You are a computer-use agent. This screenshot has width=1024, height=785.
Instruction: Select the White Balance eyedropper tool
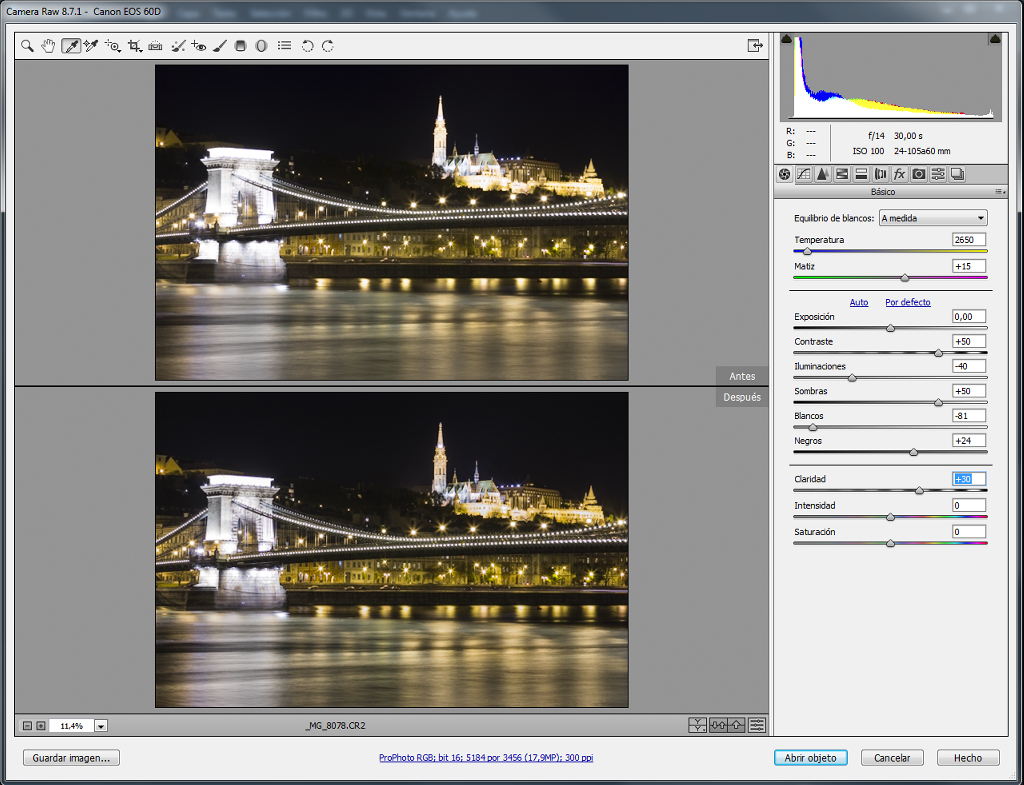pos(71,46)
